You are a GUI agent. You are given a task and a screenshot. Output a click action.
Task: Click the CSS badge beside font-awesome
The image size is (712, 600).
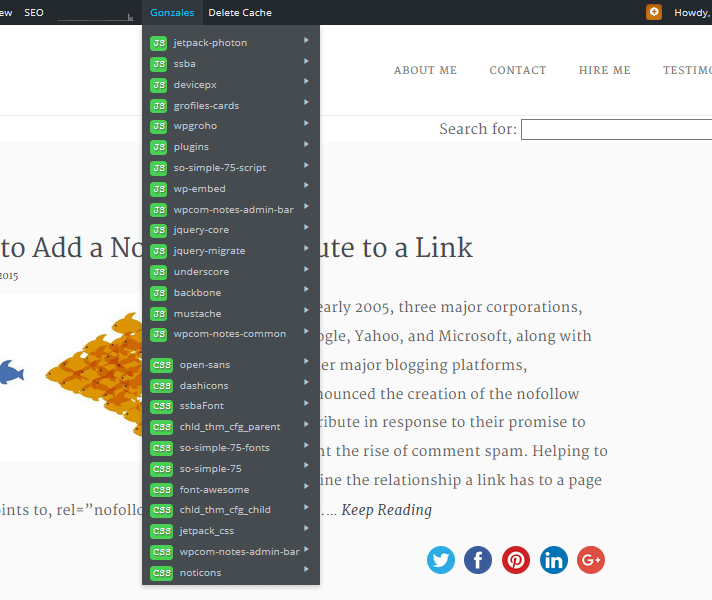pyautogui.click(x=162, y=490)
